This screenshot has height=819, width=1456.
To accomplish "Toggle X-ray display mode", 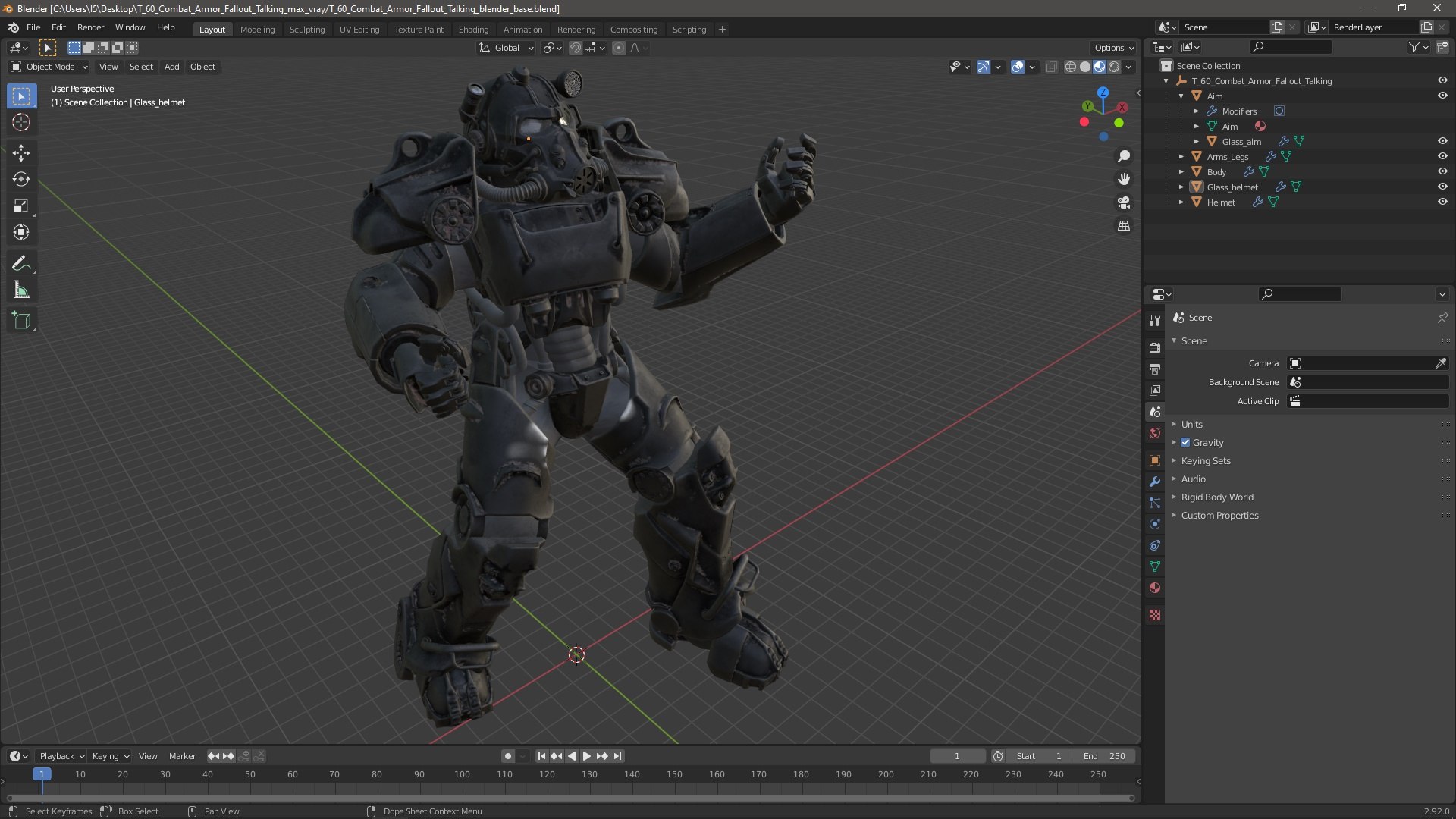I will click(1051, 67).
